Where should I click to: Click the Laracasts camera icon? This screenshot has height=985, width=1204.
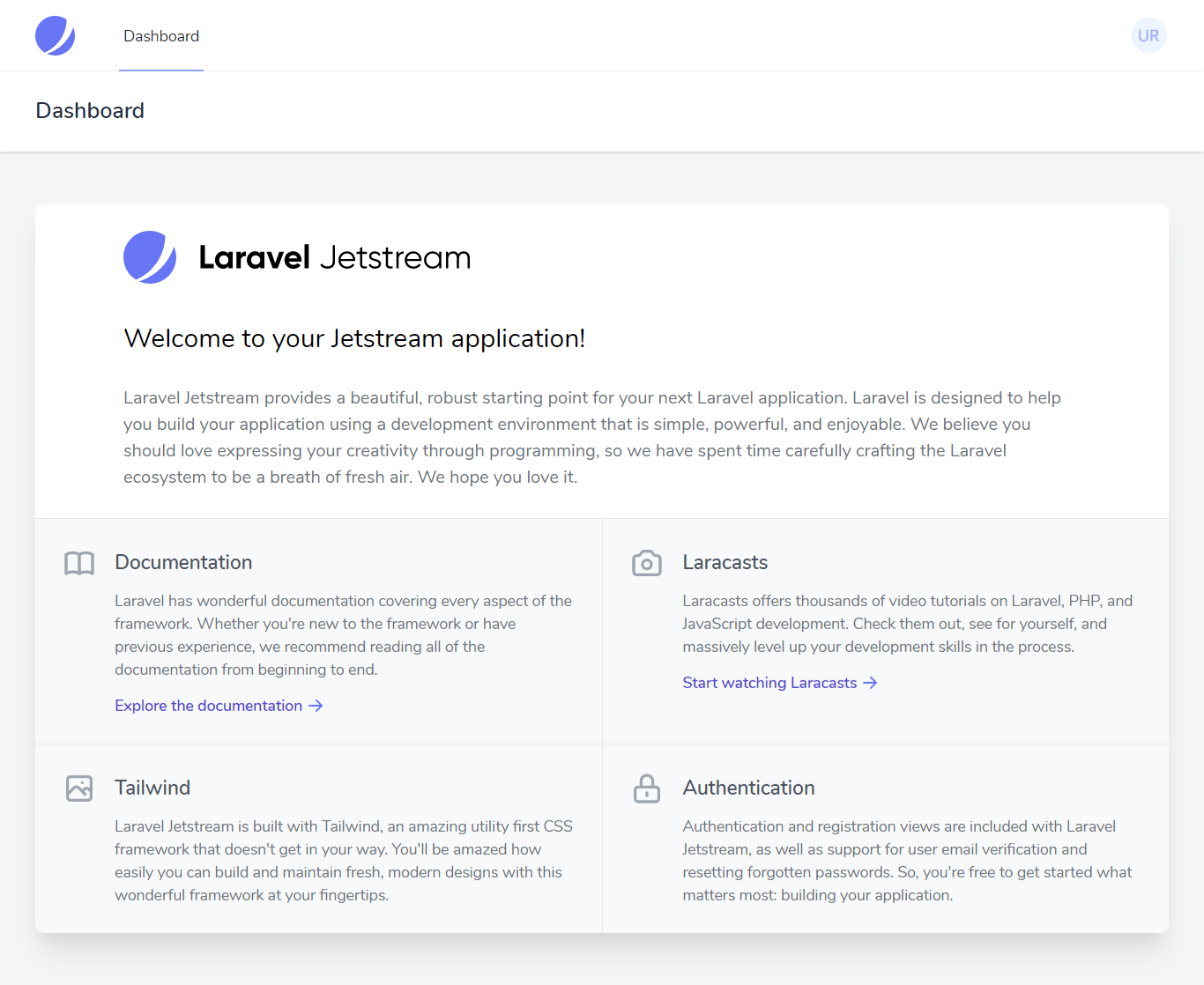pyautogui.click(x=647, y=563)
